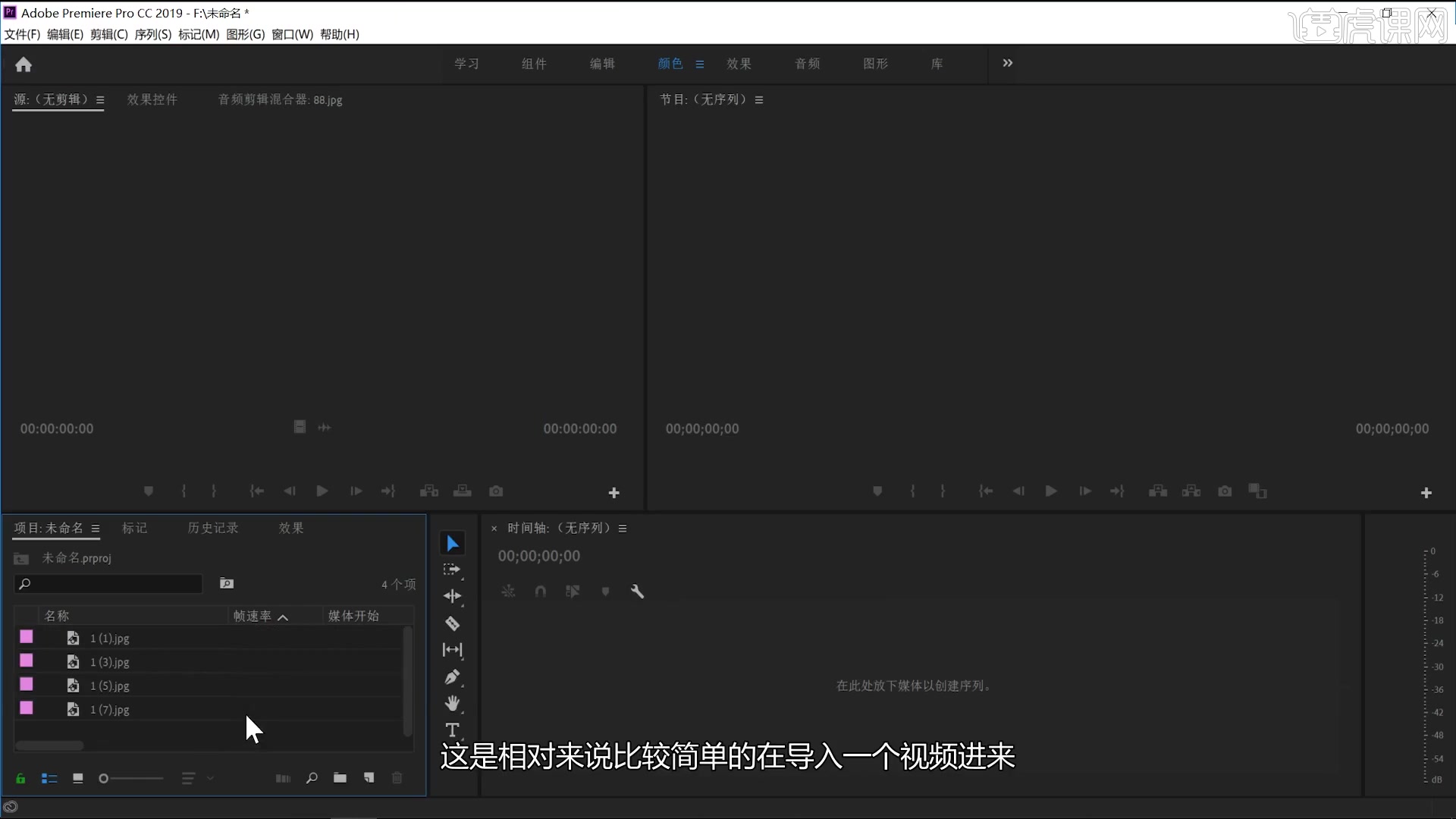
Task: Click the green writable lock toggle
Action: (x=20, y=778)
